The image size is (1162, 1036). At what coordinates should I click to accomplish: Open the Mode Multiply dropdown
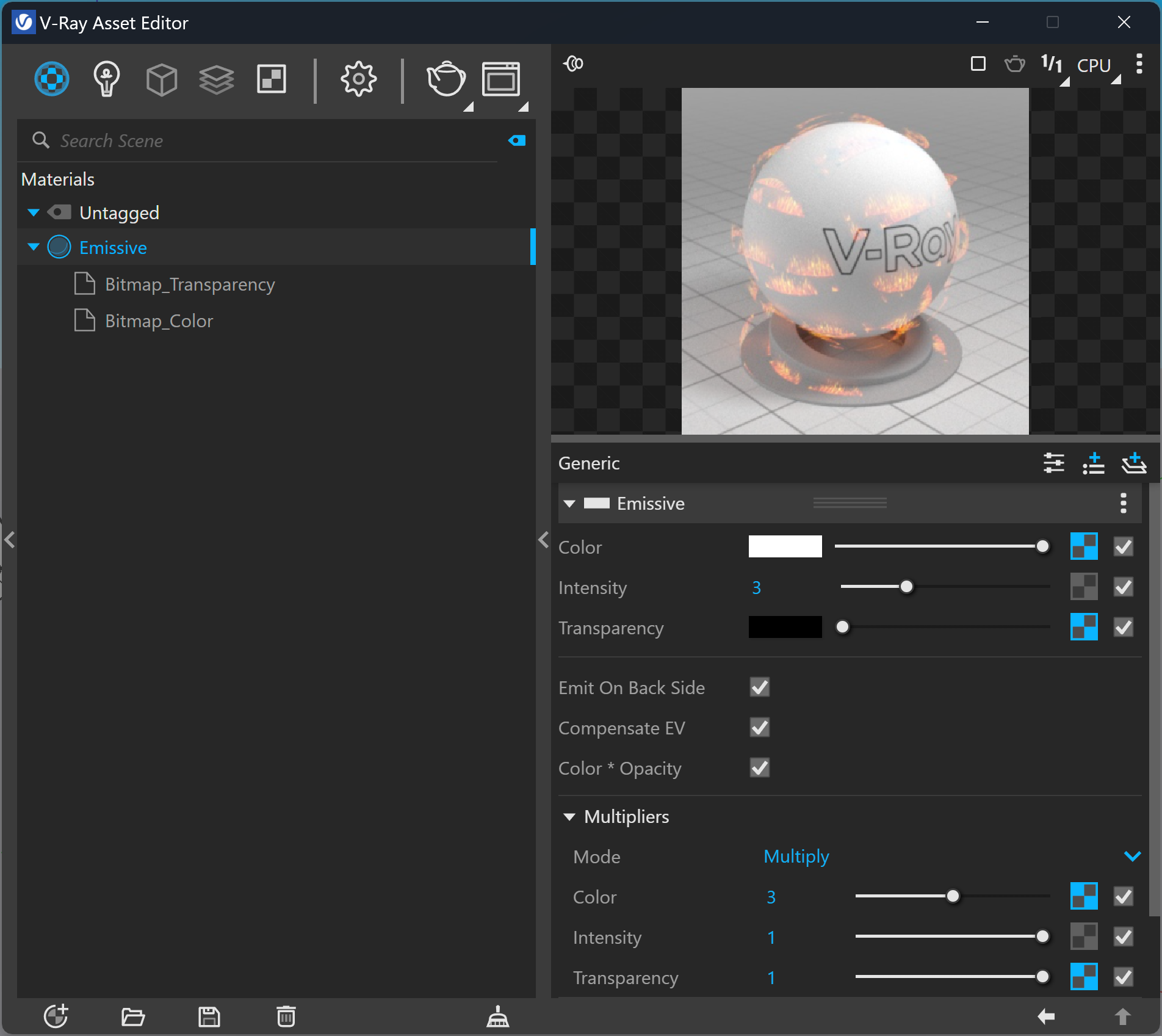(x=952, y=856)
